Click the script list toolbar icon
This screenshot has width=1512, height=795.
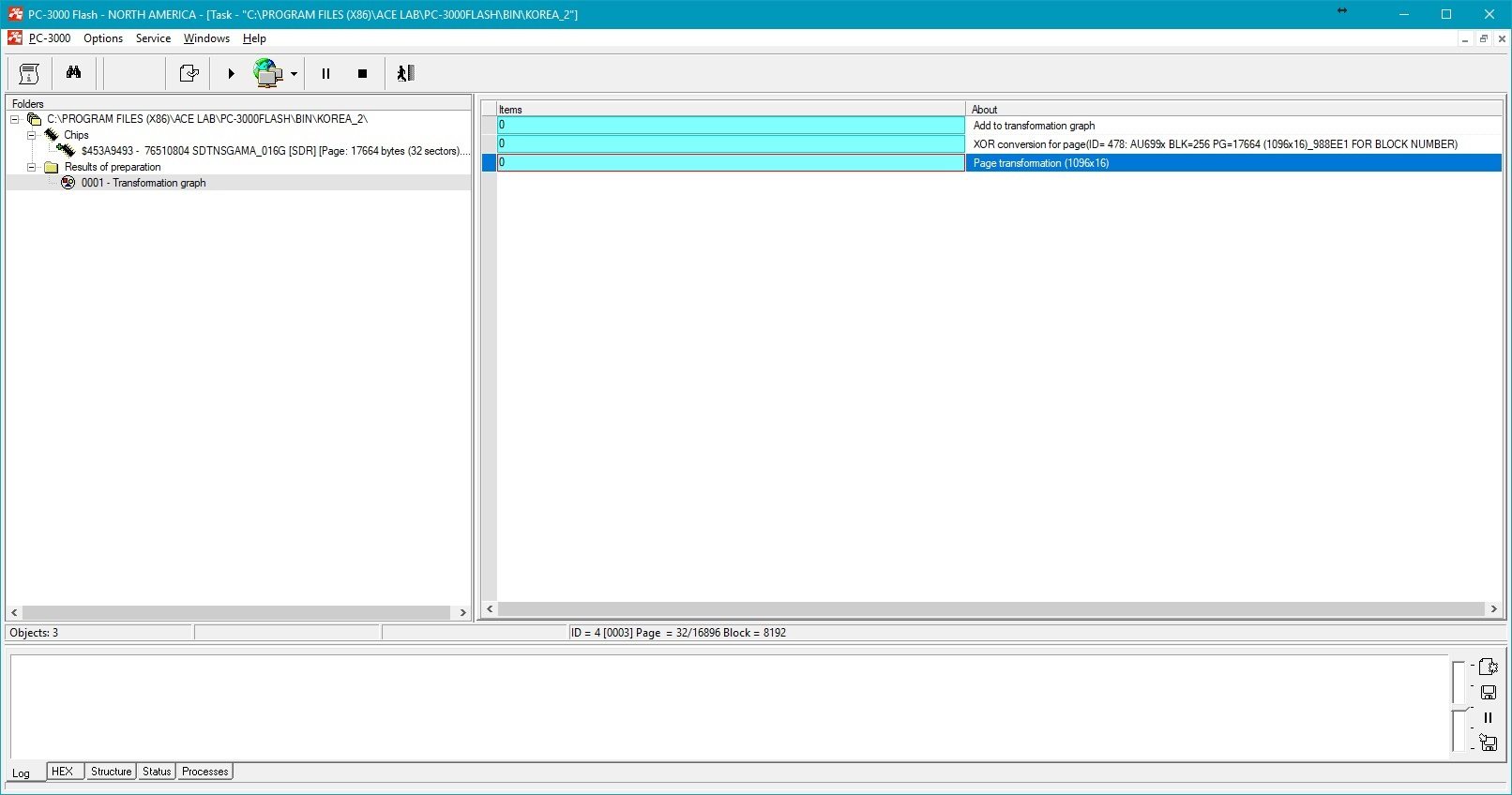pos(29,73)
